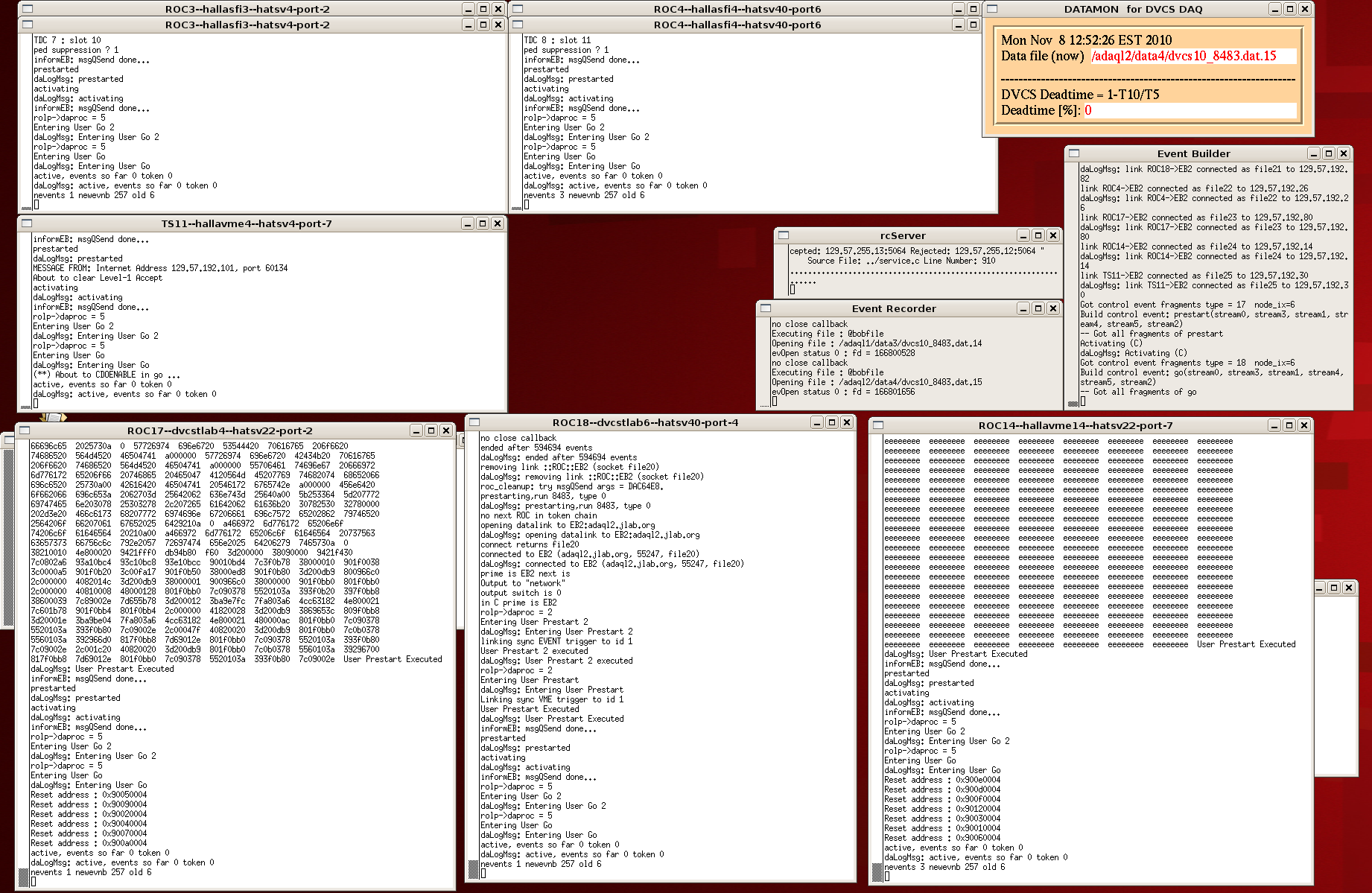Click the ROC18--dvcstlab6--hatsv40-port-4 title text
The width and height of the screenshot is (1372, 893).
click(x=645, y=422)
